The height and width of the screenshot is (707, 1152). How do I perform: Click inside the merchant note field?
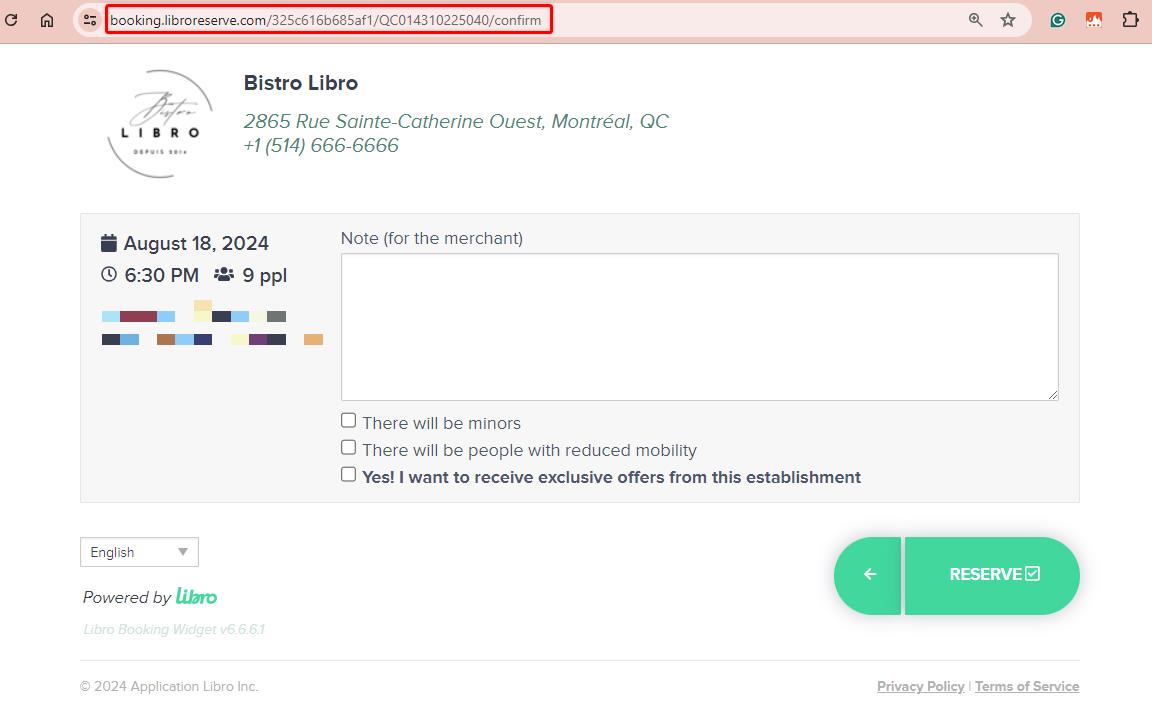click(700, 325)
